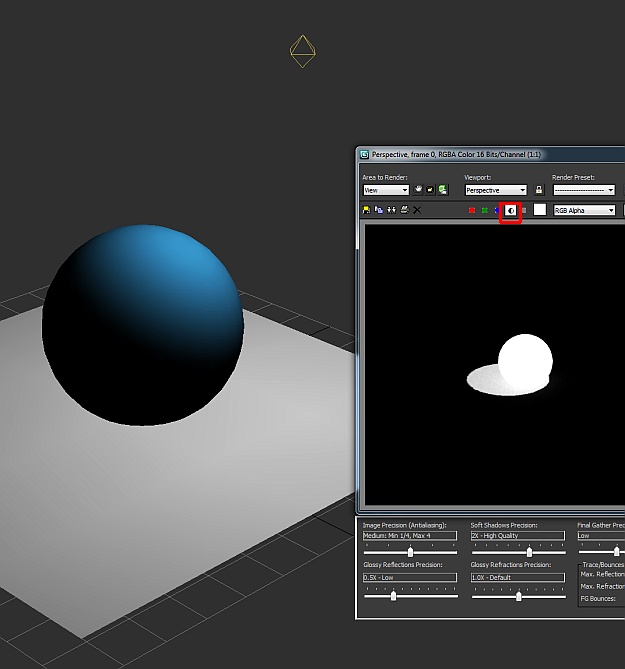Click the '2X - High Quality' value field
Viewport: 625px width, 669px height.
click(518, 535)
